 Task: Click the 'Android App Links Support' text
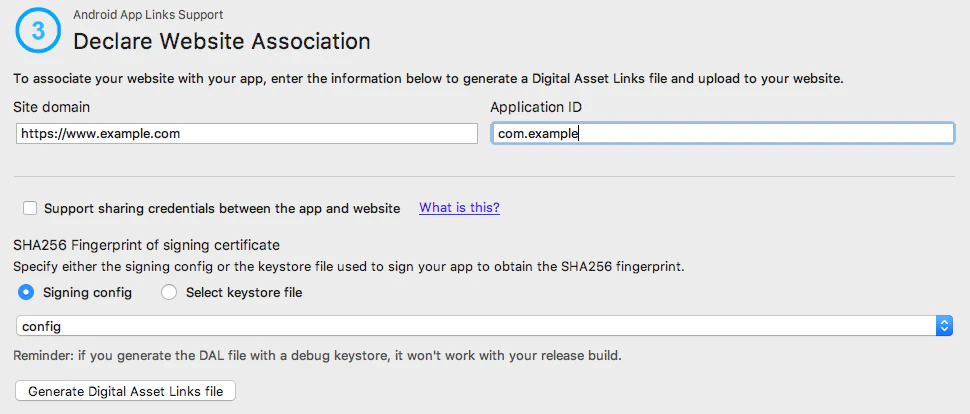[x=148, y=14]
